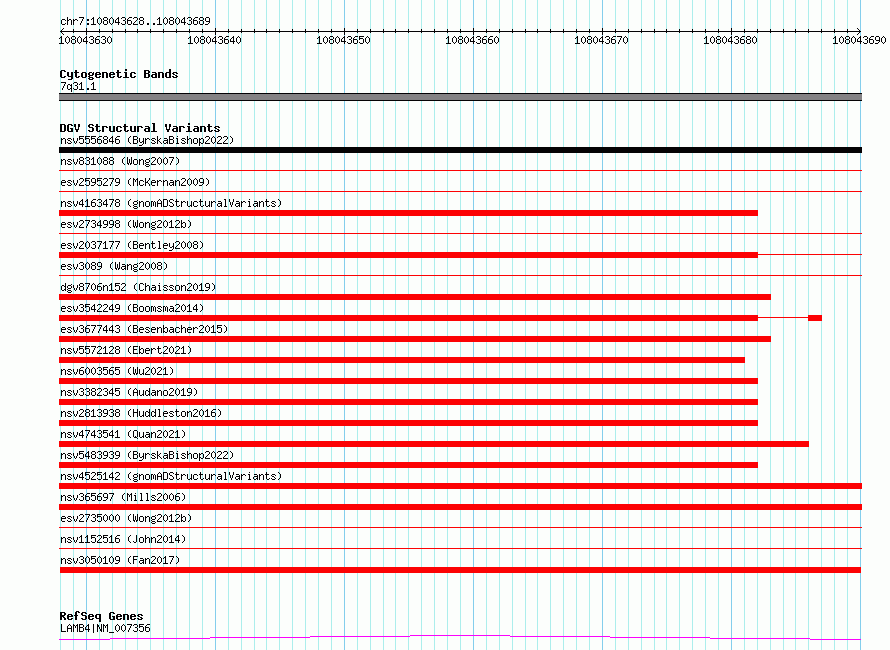Select the DGV Structural Variants track title
Image resolution: width=890 pixels, height=650 pixels.
pos(140,128)
